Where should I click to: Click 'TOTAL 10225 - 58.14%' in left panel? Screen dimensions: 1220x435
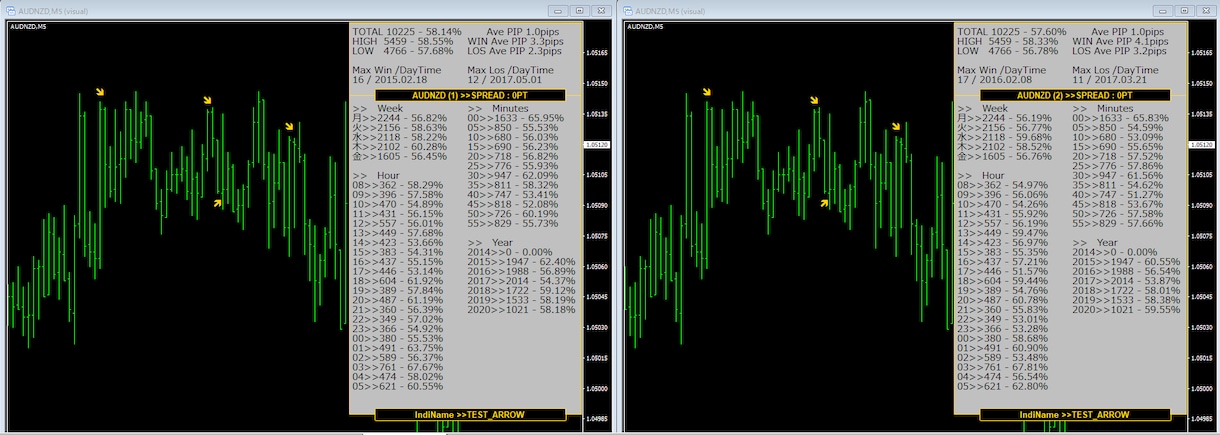(407, 32)
